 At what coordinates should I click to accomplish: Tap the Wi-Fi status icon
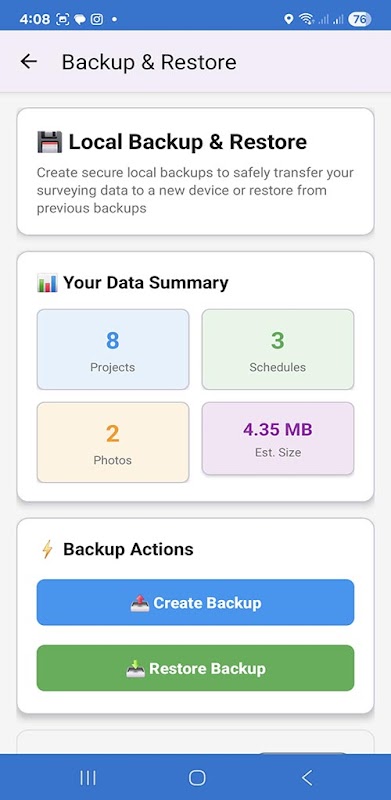[306, 19]
